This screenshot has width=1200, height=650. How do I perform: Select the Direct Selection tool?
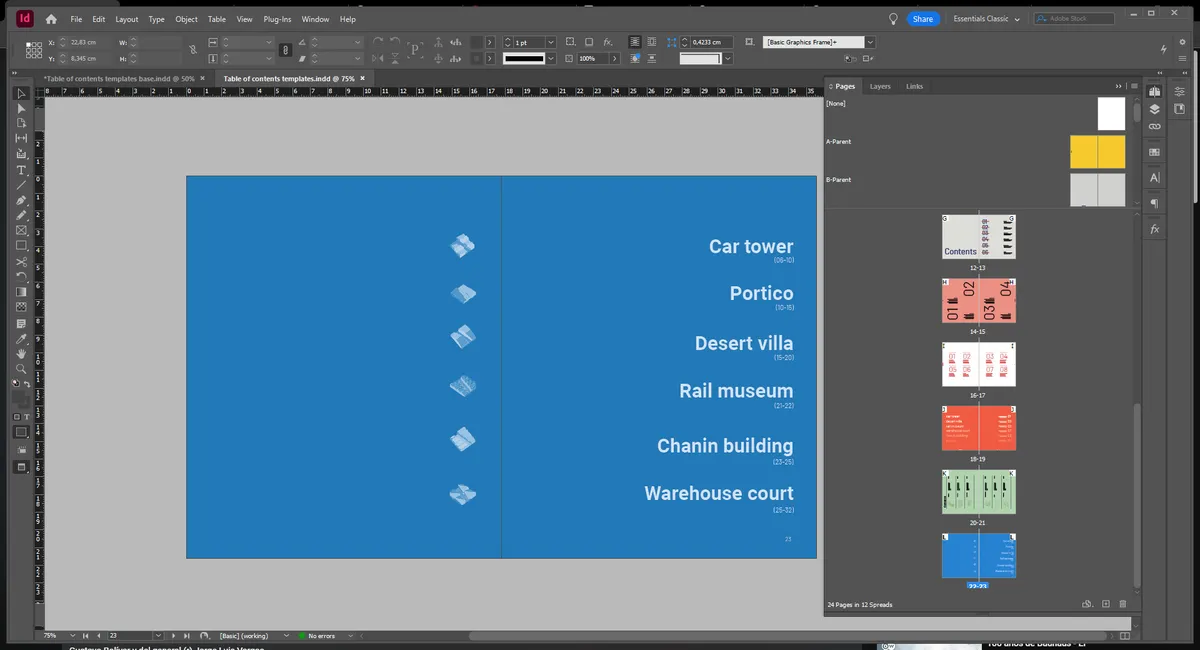point(21,106)
